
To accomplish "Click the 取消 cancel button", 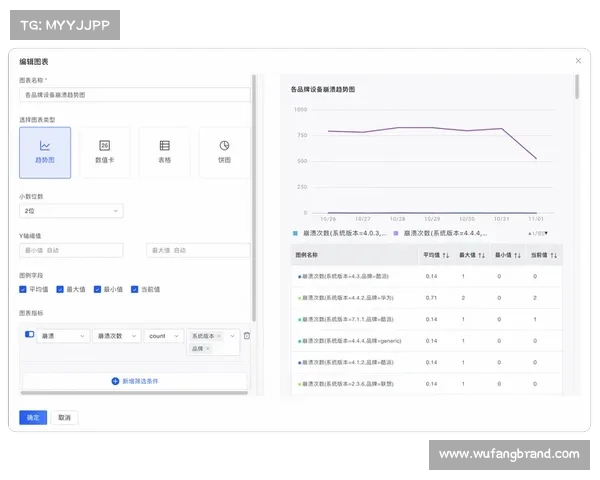I will [63, 417].
